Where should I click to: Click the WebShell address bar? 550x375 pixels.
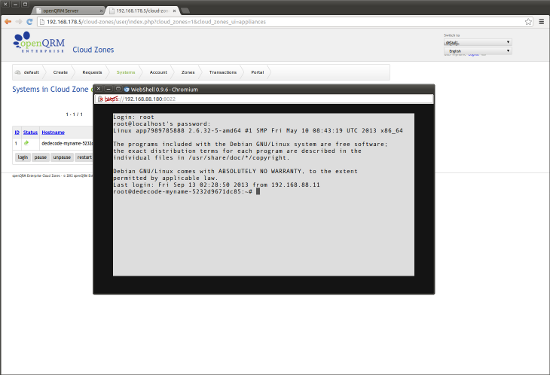pos(264,99)
